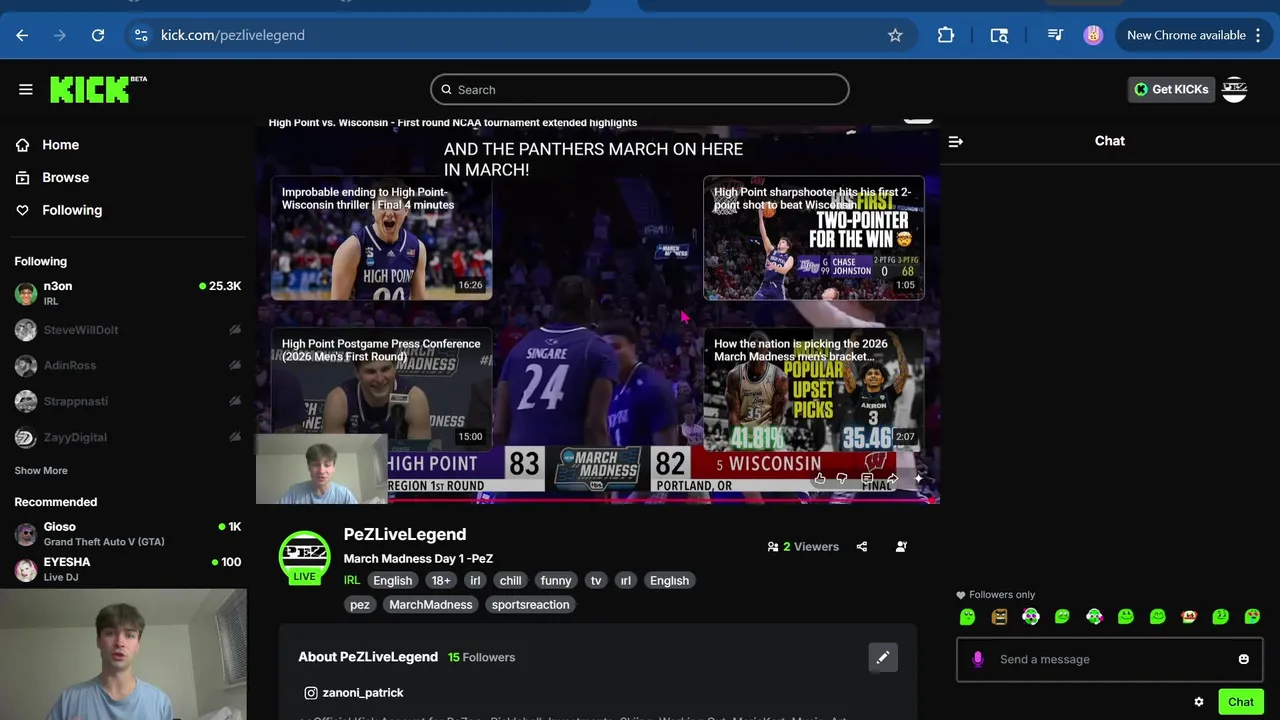Click the thumbs down icon on video
Screen dimensions: 1280x720
[x=842, y=479]
